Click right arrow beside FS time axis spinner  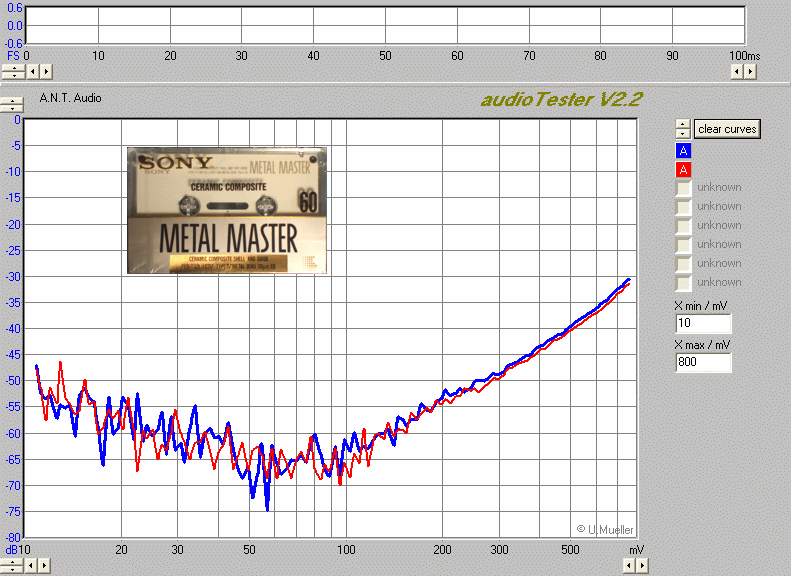(46, 71)
